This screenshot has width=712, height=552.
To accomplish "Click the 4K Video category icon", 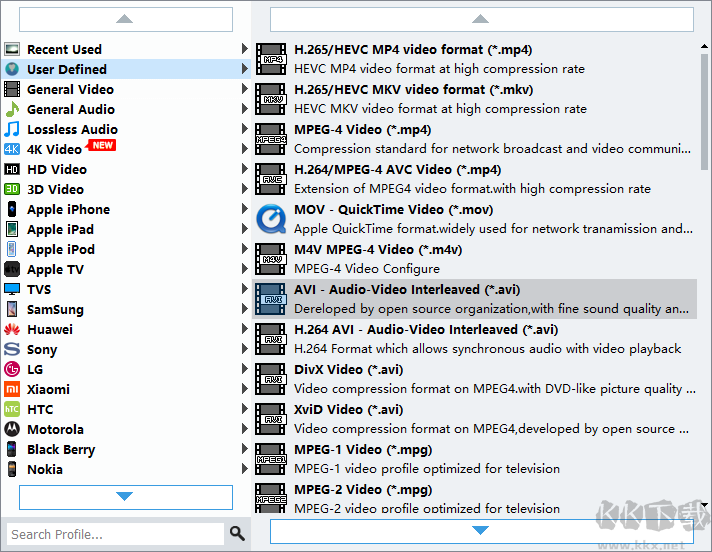I will pyautogui.click(x=12, y=149).
